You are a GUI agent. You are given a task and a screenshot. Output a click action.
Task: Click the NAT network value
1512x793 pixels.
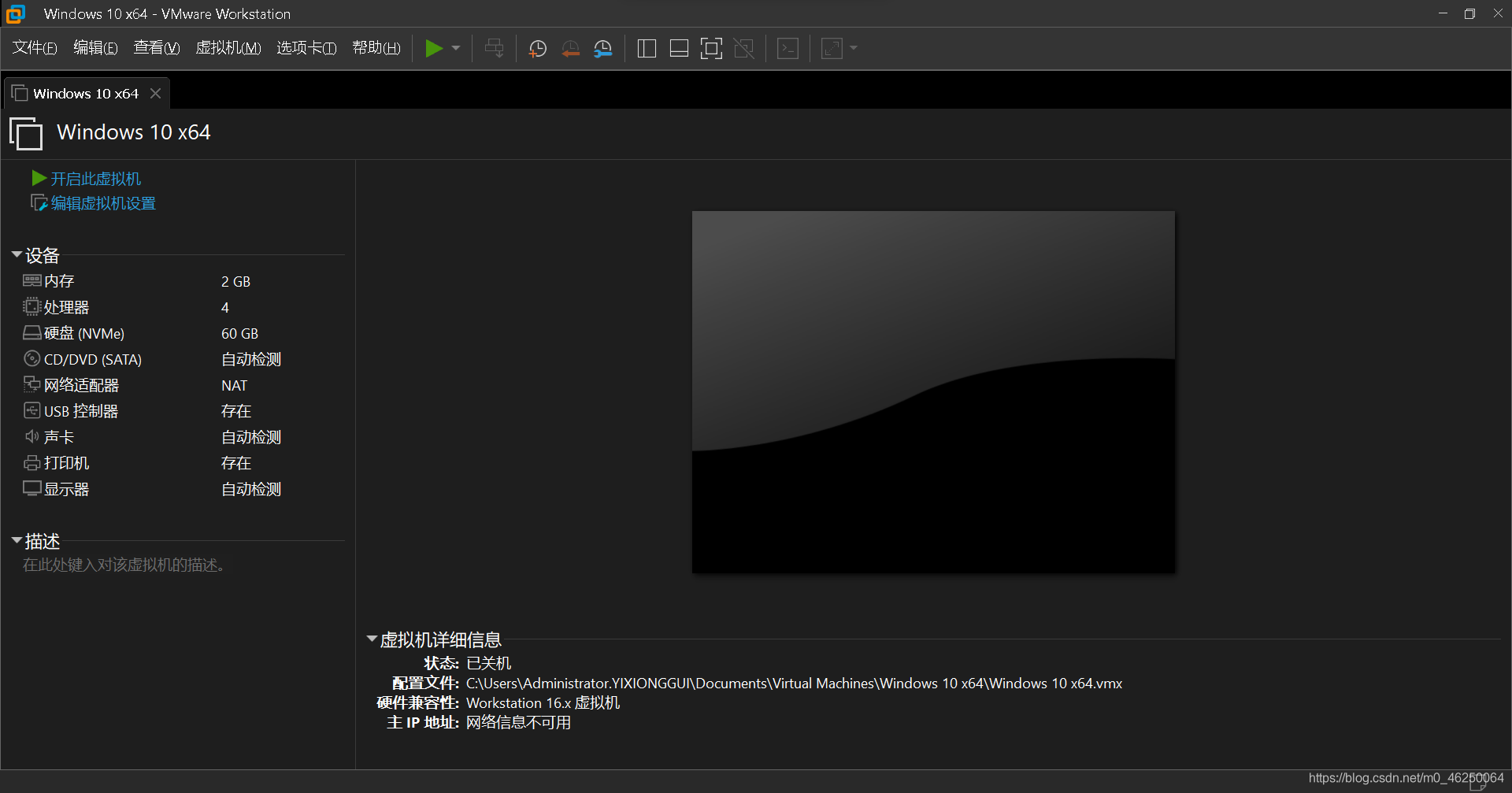coord(234,386)
